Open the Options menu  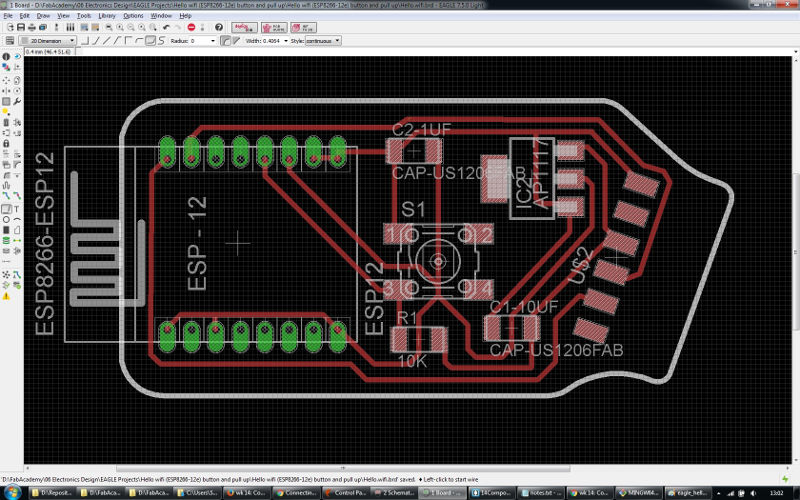click(x=133, y=16)
